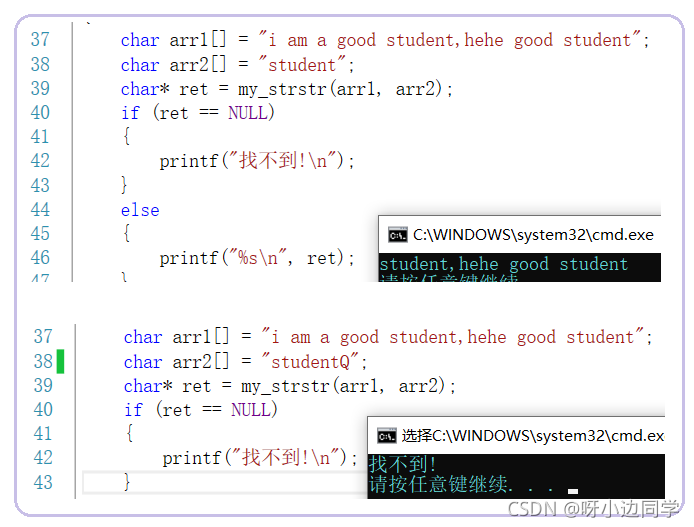Image resolution: width=694 pixels, height=527 pixels.
Task: Click lower line 42 printf "找不到!\n"
Action: [260, 458]
